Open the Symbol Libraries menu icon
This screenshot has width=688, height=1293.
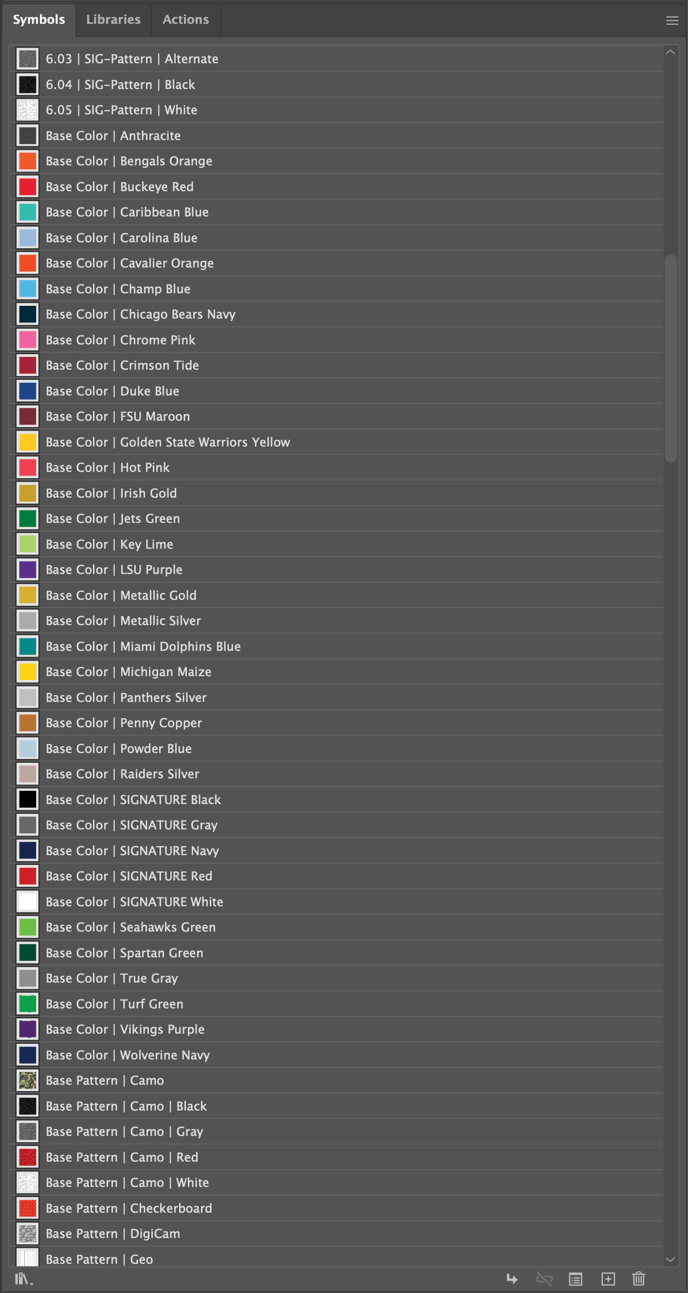pos(23,1279)
